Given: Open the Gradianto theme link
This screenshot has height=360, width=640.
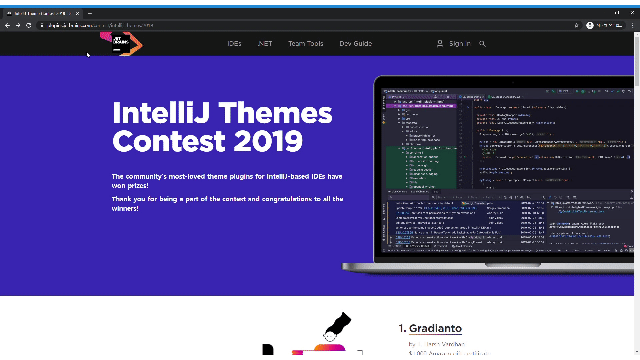Looking at the screenshot, I should coord(435,329).
